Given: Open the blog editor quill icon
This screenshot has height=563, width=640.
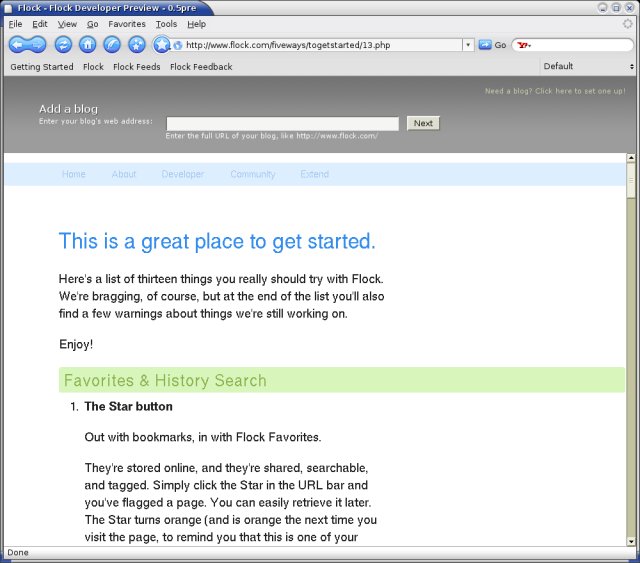Looking at the screenshot, I should 112,45.
